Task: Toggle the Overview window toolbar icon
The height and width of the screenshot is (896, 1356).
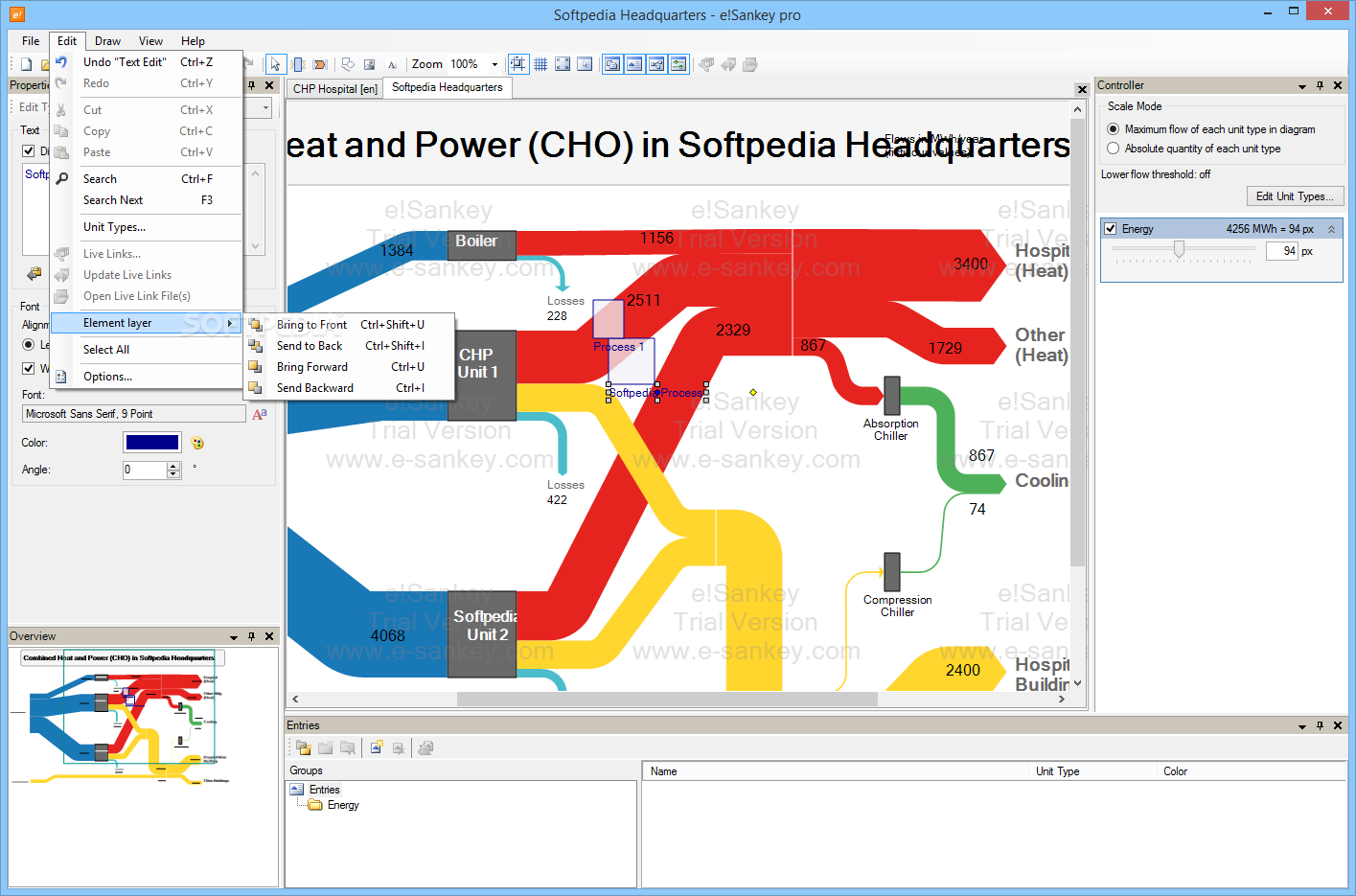Action: (656, 64)
